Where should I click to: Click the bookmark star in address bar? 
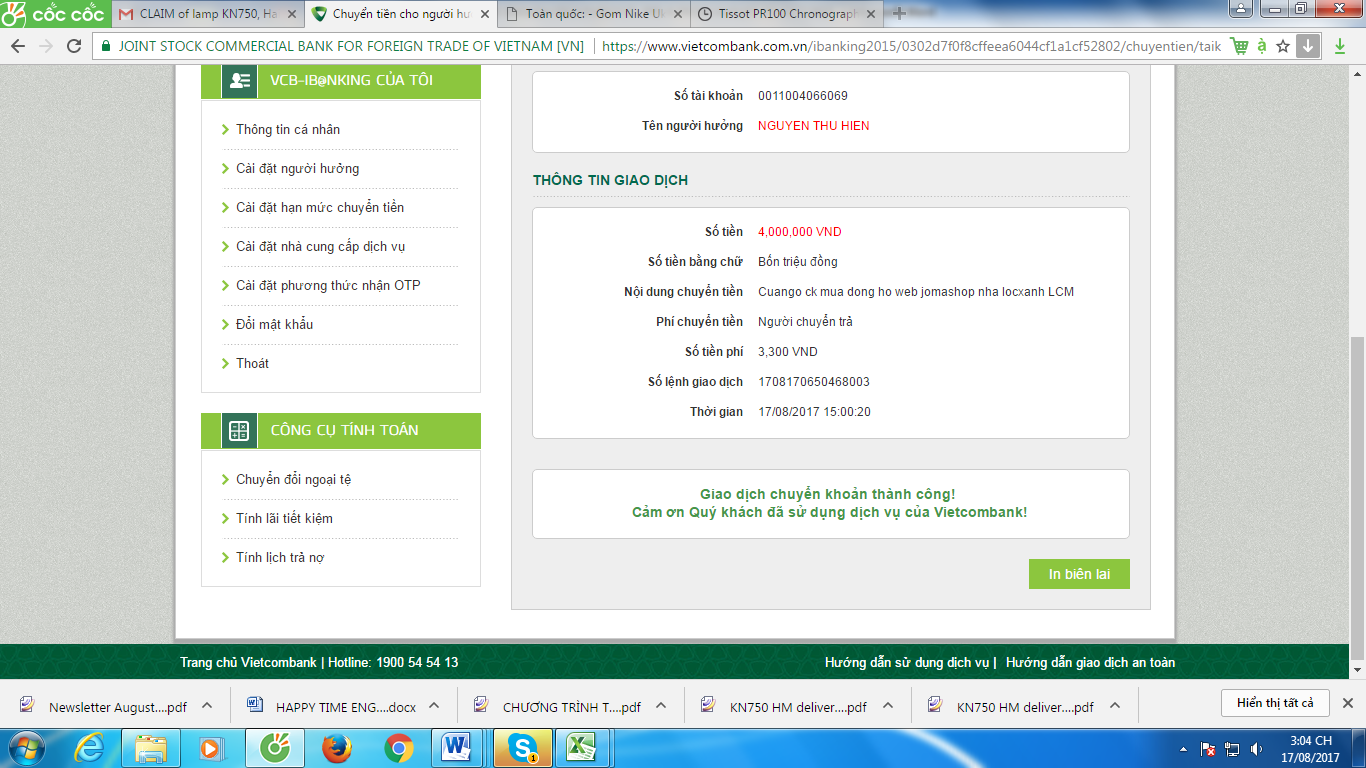click(1283, 46)
